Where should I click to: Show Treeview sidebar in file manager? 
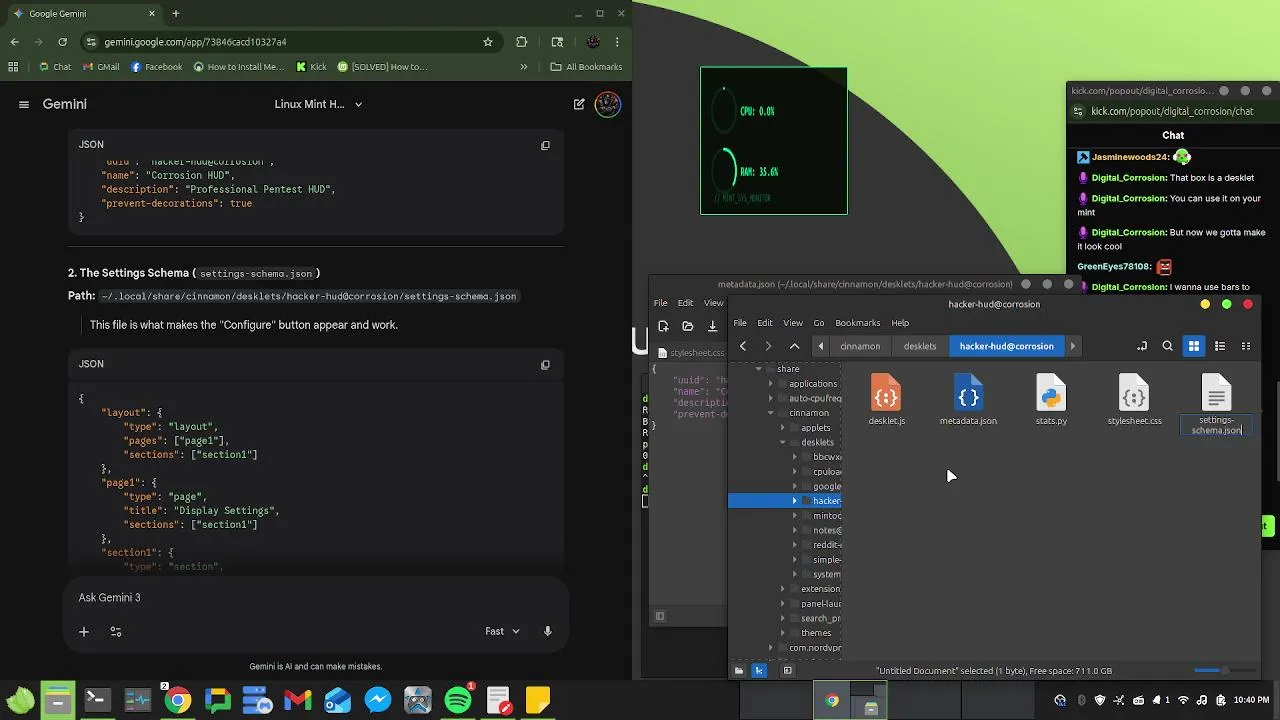(759, 671)
